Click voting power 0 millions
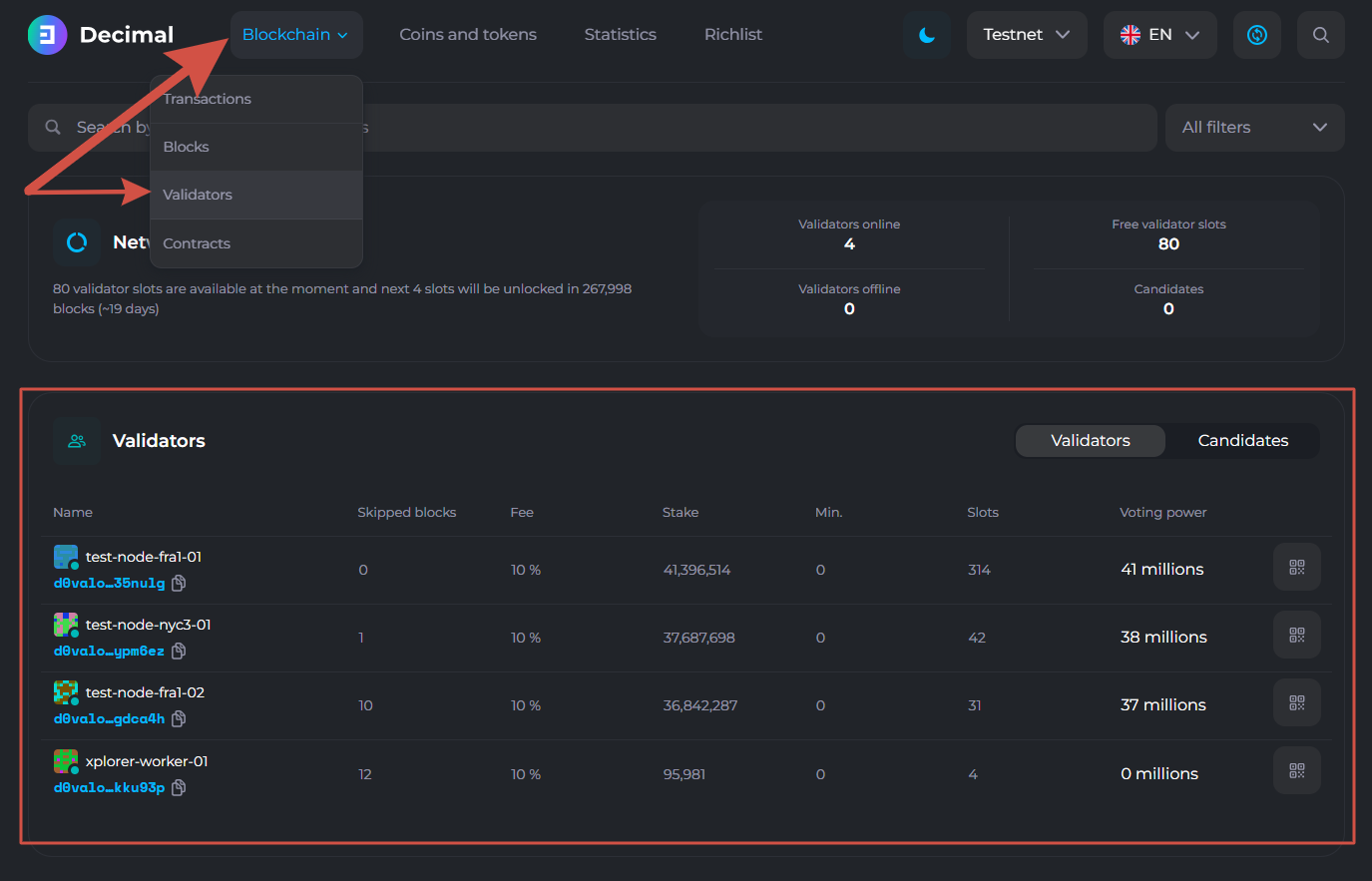 [1159, 773]
